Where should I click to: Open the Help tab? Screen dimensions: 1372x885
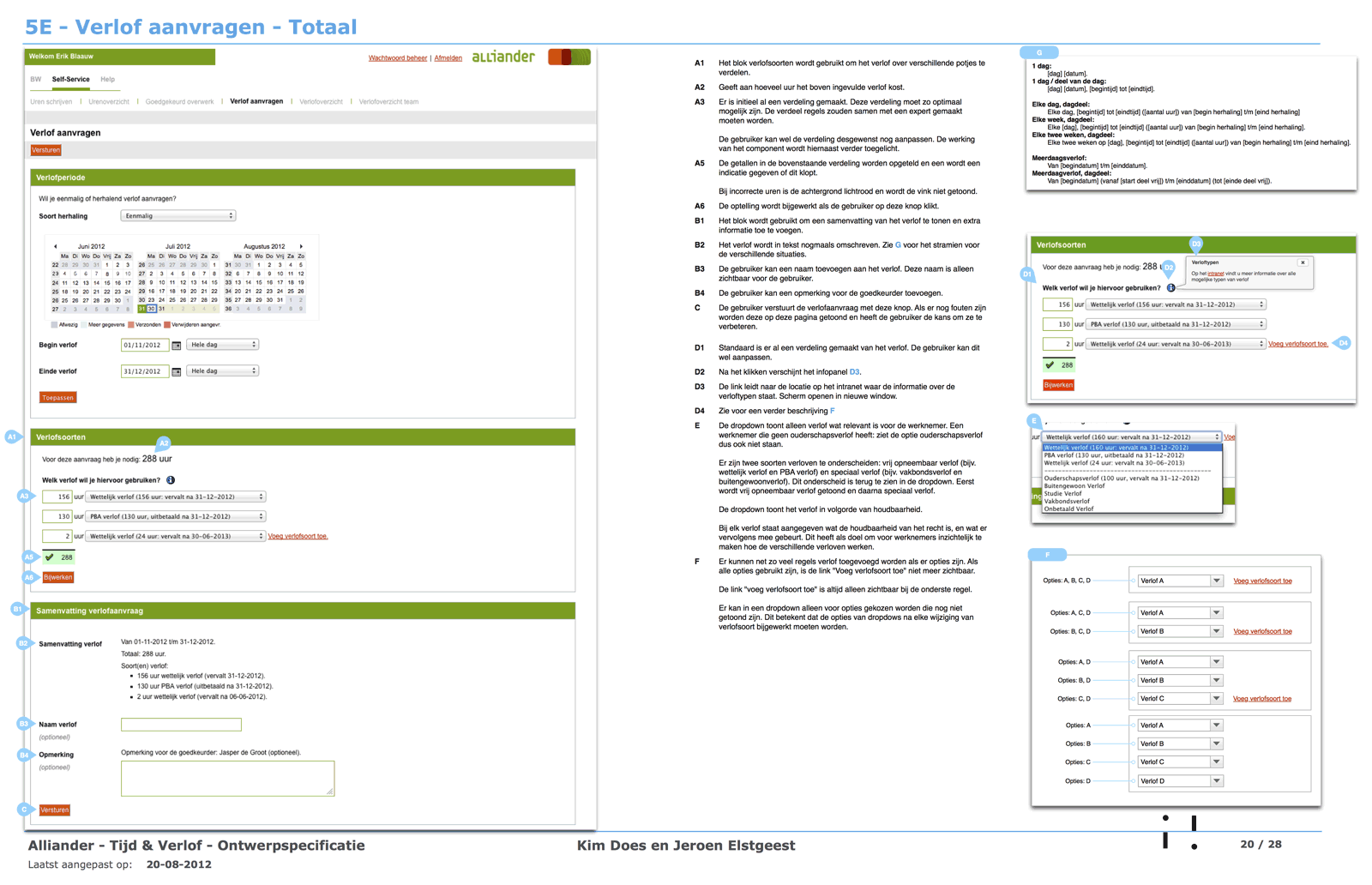107,80
